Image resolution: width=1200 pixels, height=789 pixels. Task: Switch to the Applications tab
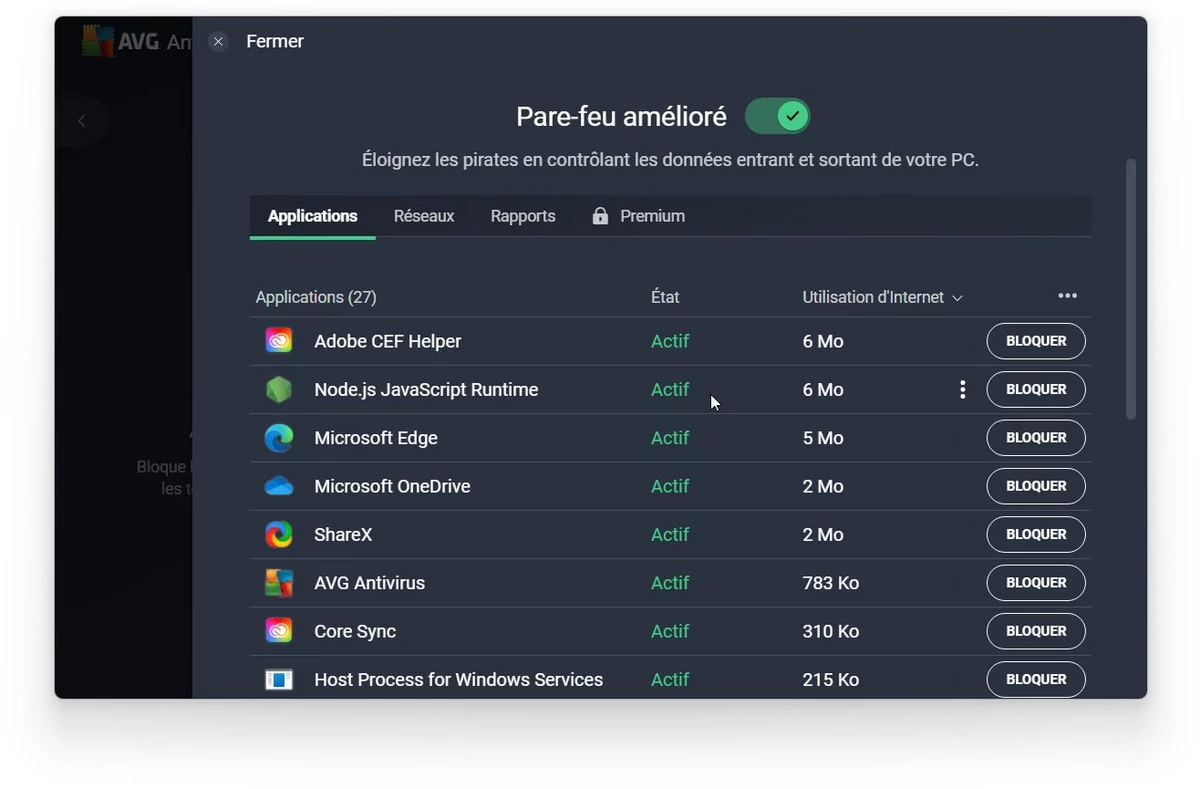pyautogui.click(x=312, y=216)
